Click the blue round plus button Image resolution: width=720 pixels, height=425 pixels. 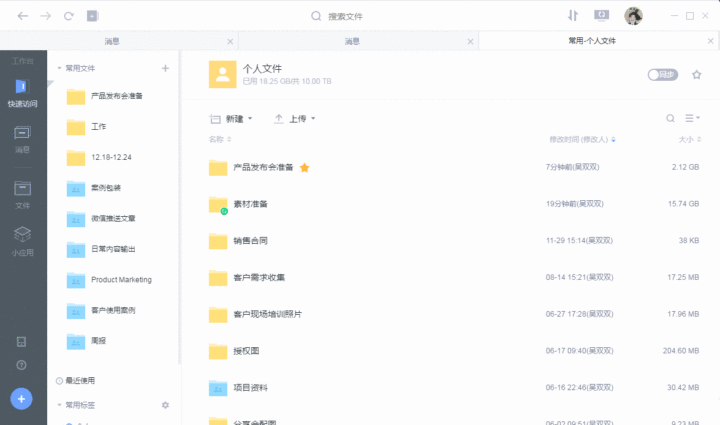[x=22, y=399]
